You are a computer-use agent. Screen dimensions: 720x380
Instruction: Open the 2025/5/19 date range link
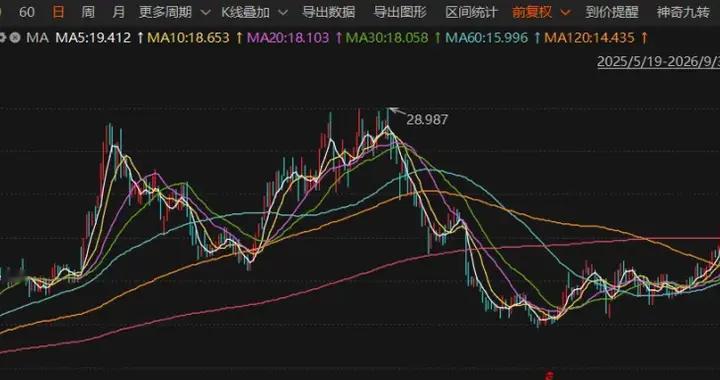pos(658,62)
